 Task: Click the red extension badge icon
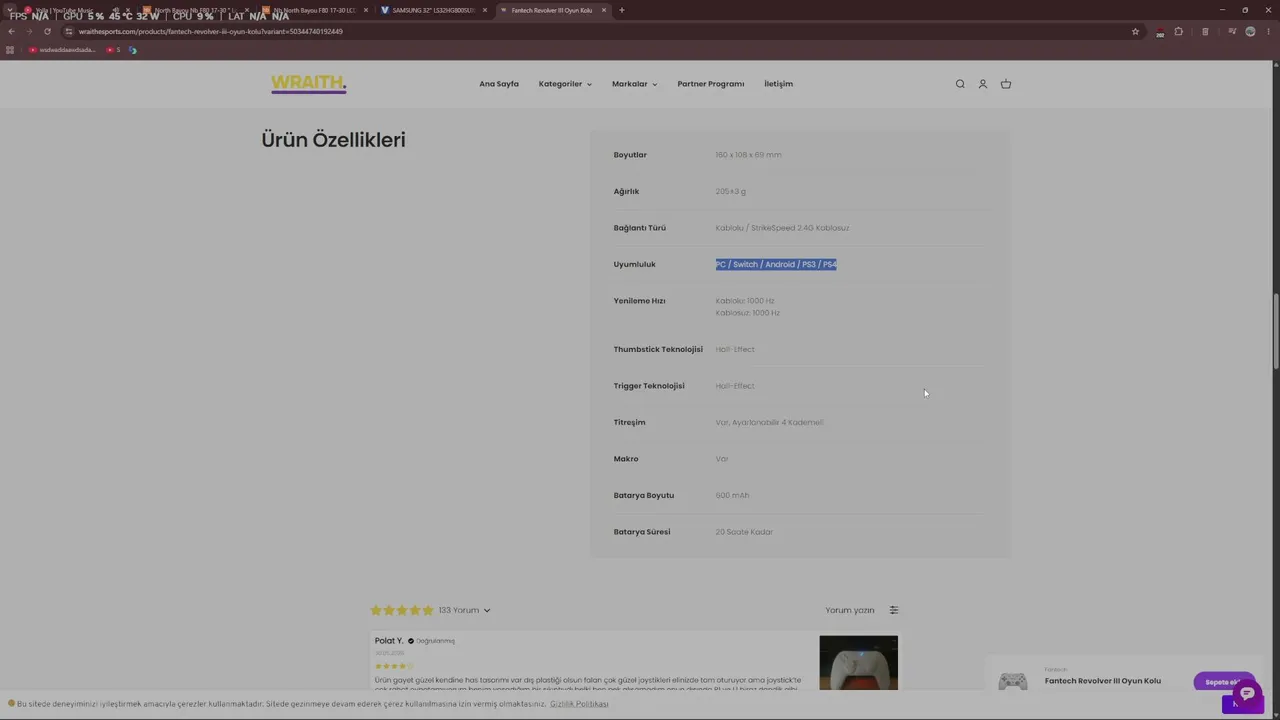pyautogui.click(x=1160, y=32)
